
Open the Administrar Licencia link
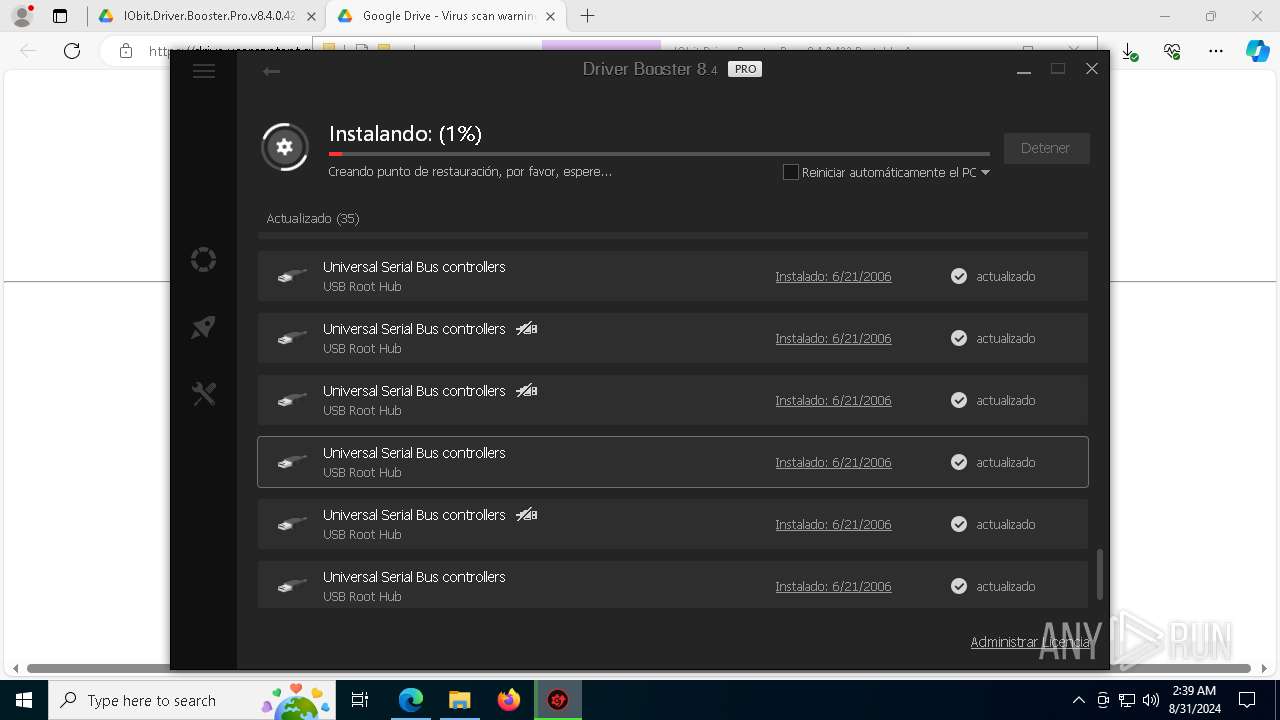[1030, 642]
